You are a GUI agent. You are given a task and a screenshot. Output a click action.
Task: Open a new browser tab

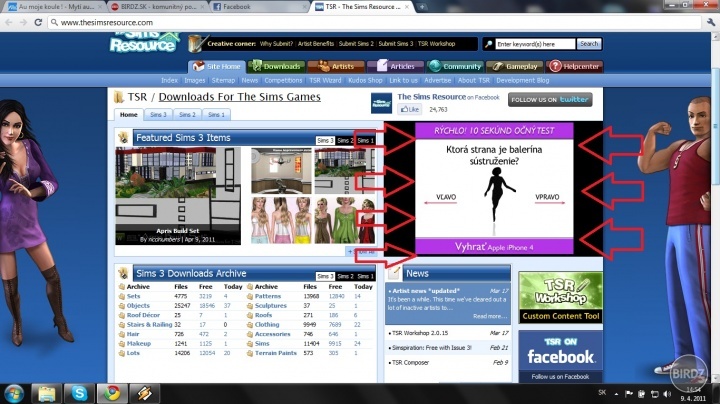coord(422,7)
